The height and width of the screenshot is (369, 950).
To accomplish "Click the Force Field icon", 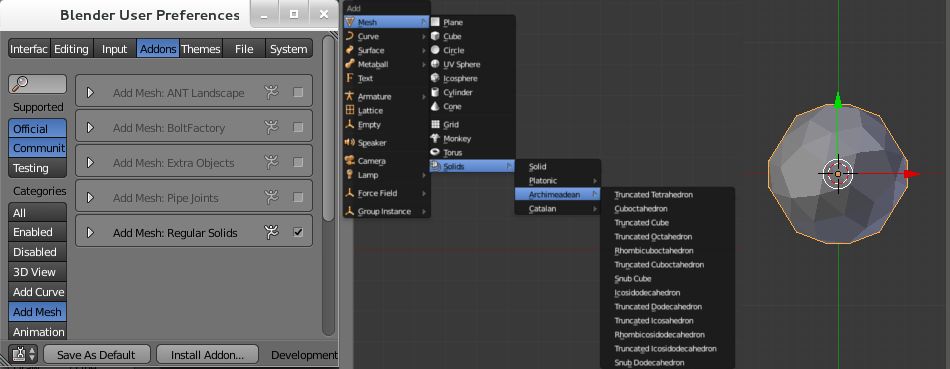I will pos(350,193).
